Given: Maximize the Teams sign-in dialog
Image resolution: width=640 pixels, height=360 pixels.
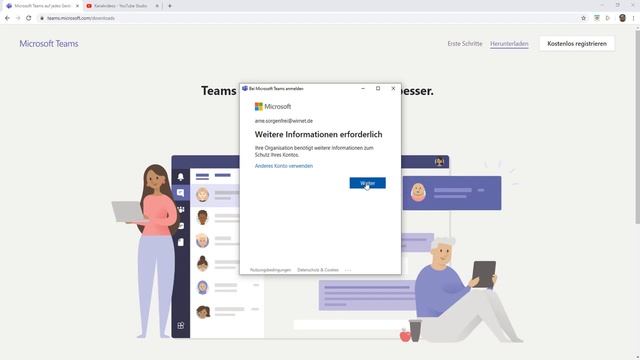Looking at the screenshot, I should click(x=378, y=88).
